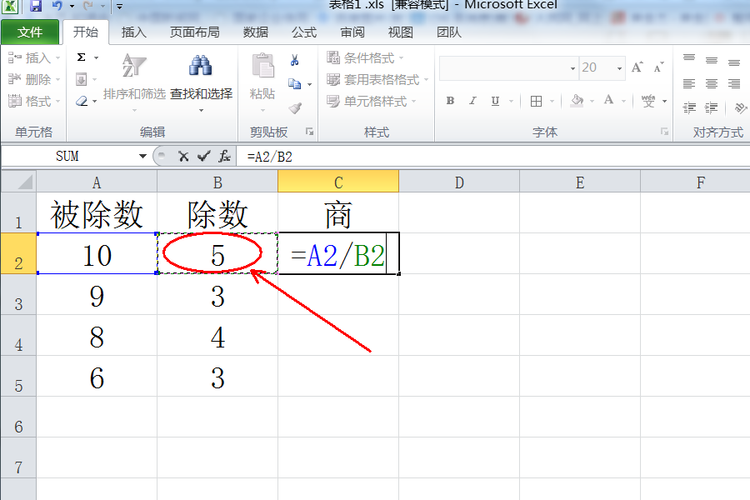Screen dimensions: 750x500
Task: Open clipboard group dialog launcher
Action: click(x=309, y=132)
